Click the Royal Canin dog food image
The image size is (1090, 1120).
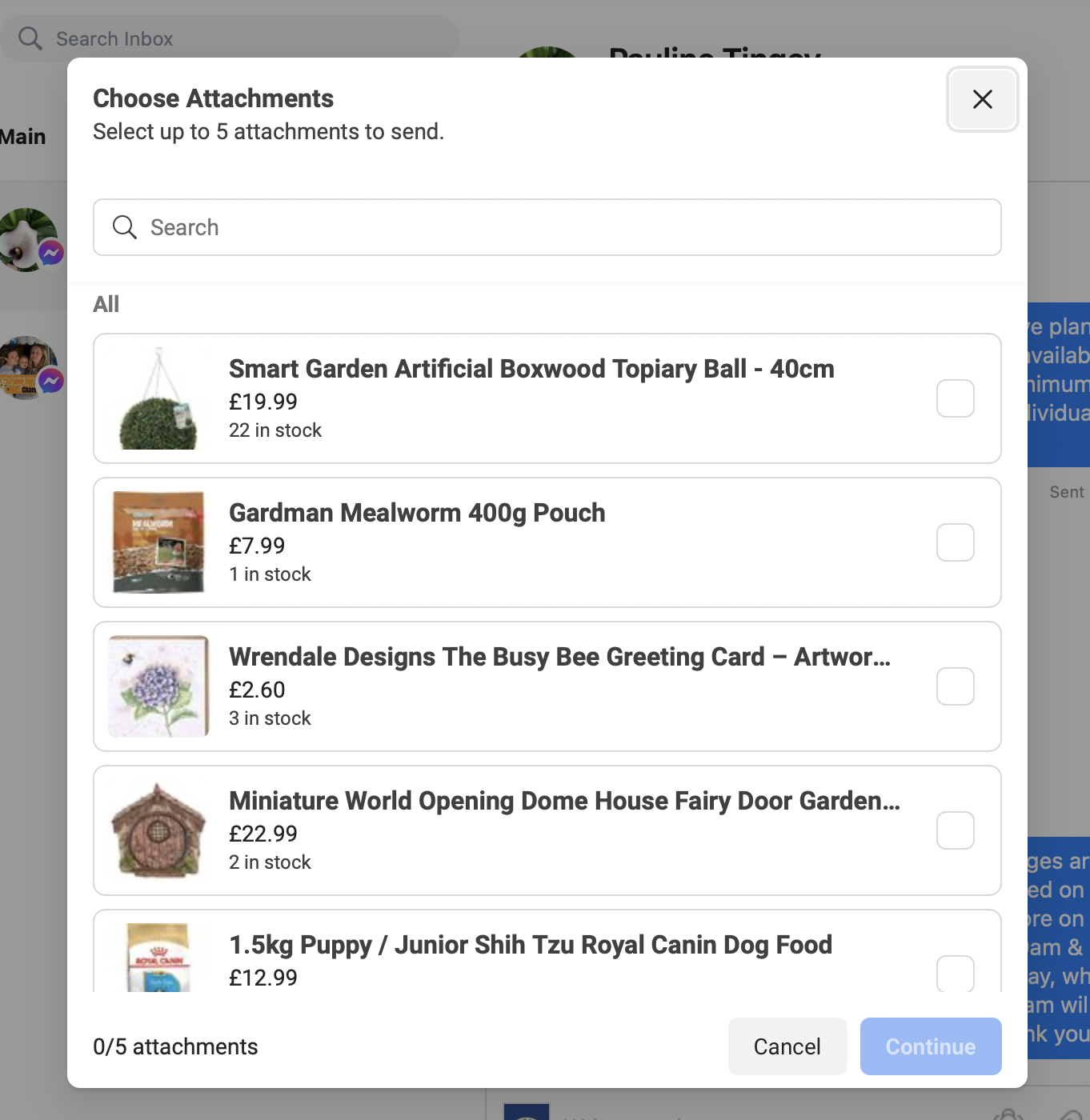point(158,958)
